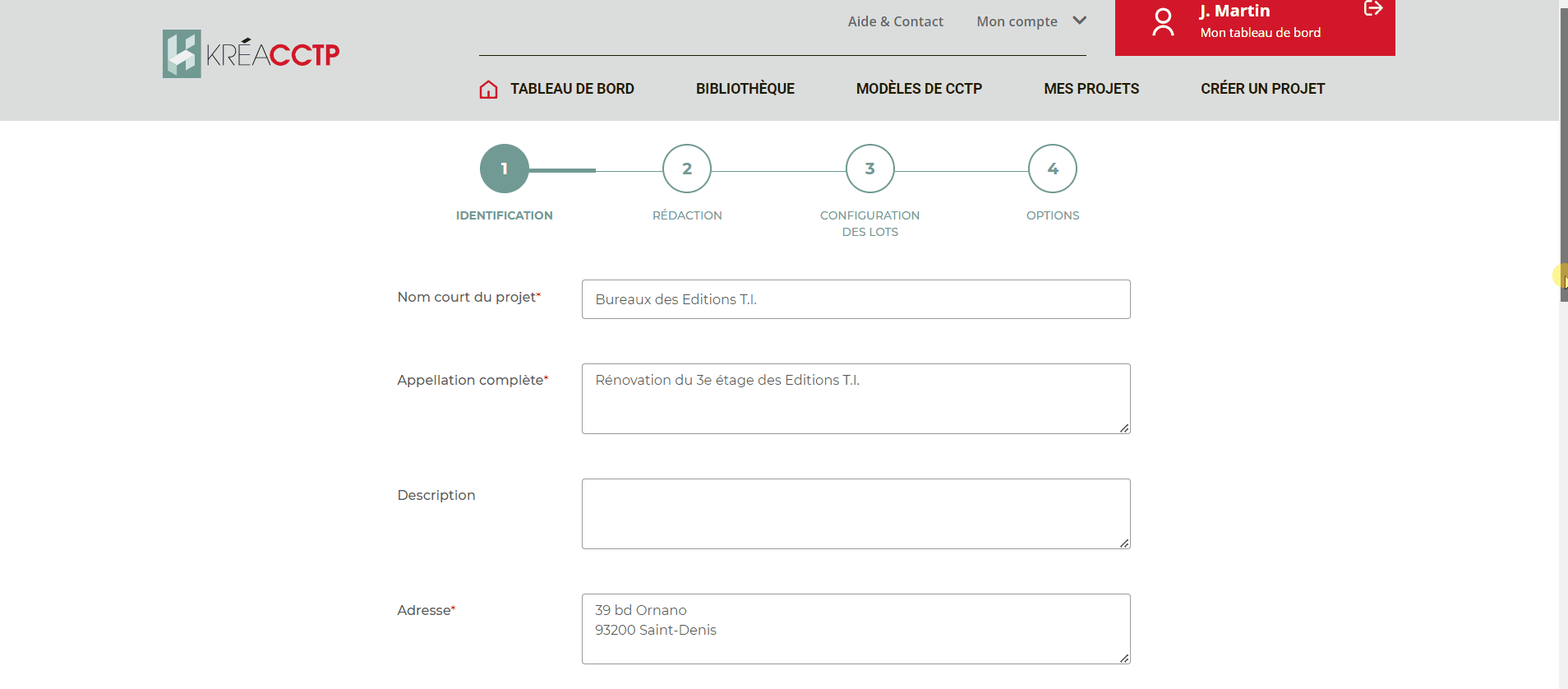Click the Adresse text area
The width and height of the screenshot is (1568, 689).
pyautogui.click(x=855, y=629)
